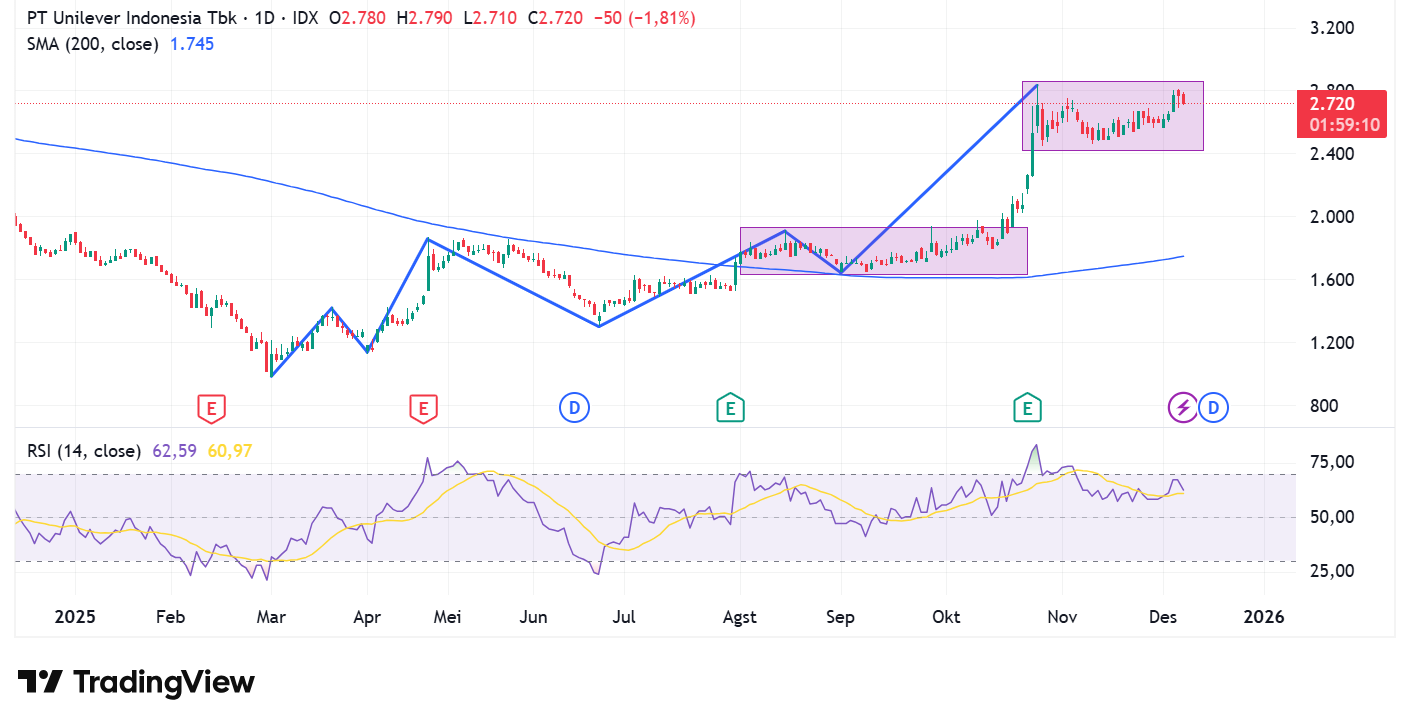Viewport: 1410px width, 727px height.
Task: Open the red earnings marker near late April
Action: click(423, 407)
